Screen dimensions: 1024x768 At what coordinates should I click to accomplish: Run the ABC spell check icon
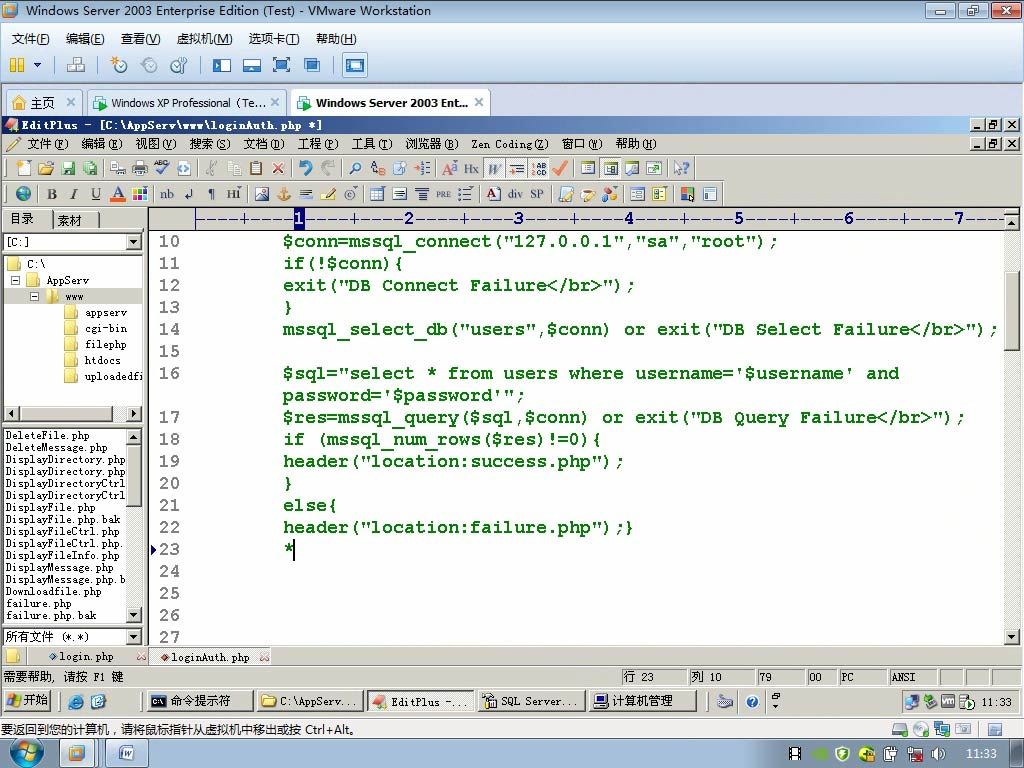pyautogui.click(x=161, y=168)
